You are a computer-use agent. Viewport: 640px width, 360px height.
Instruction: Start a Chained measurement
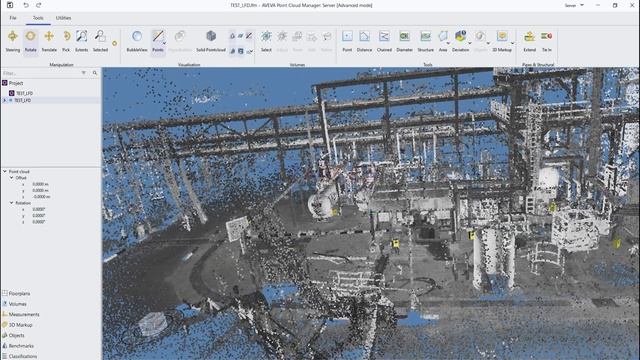pyautogui.click(x=384, y=41)
